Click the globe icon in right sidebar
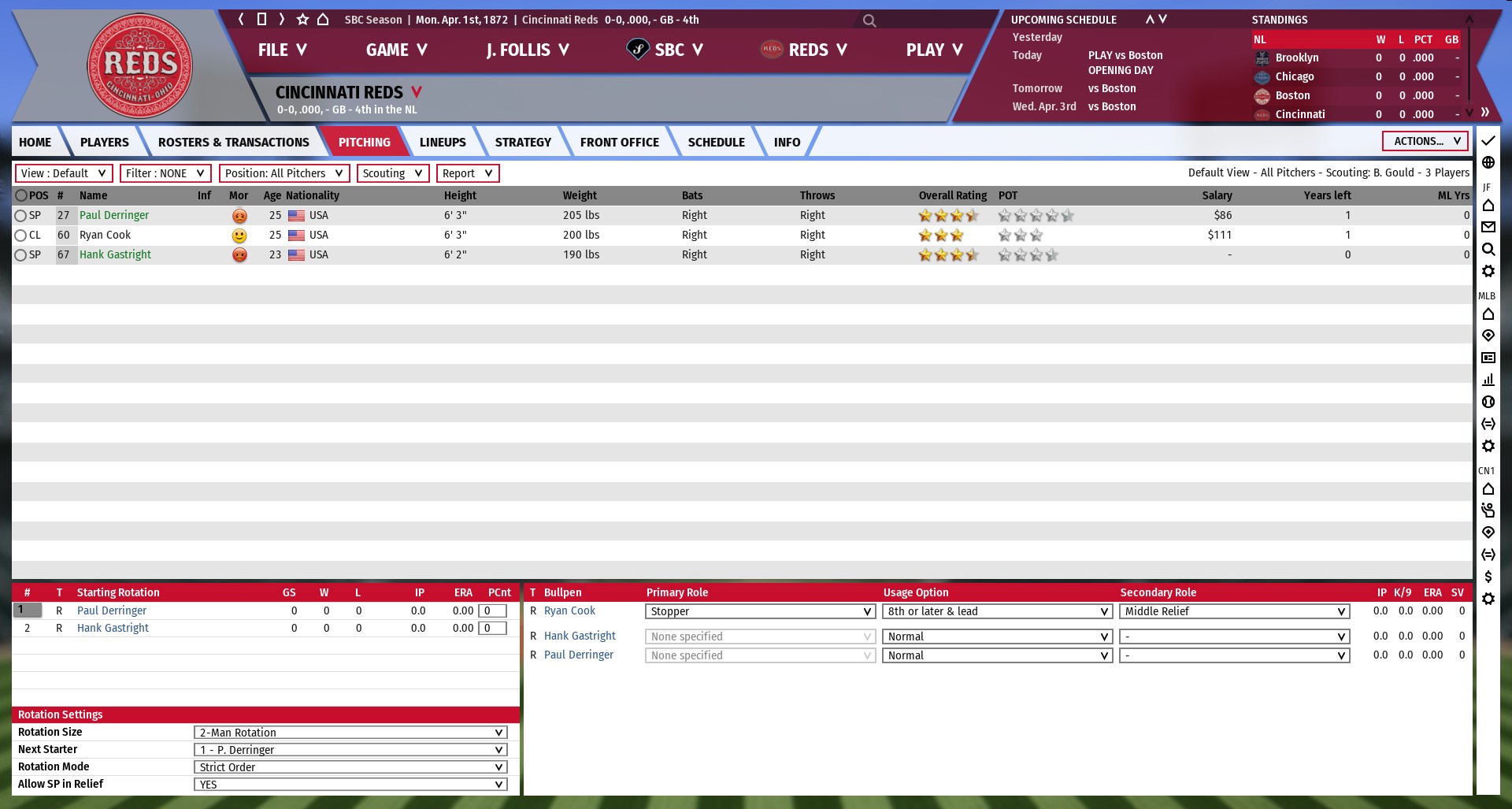This screenshot has width=1512, height=809. 1488,162
